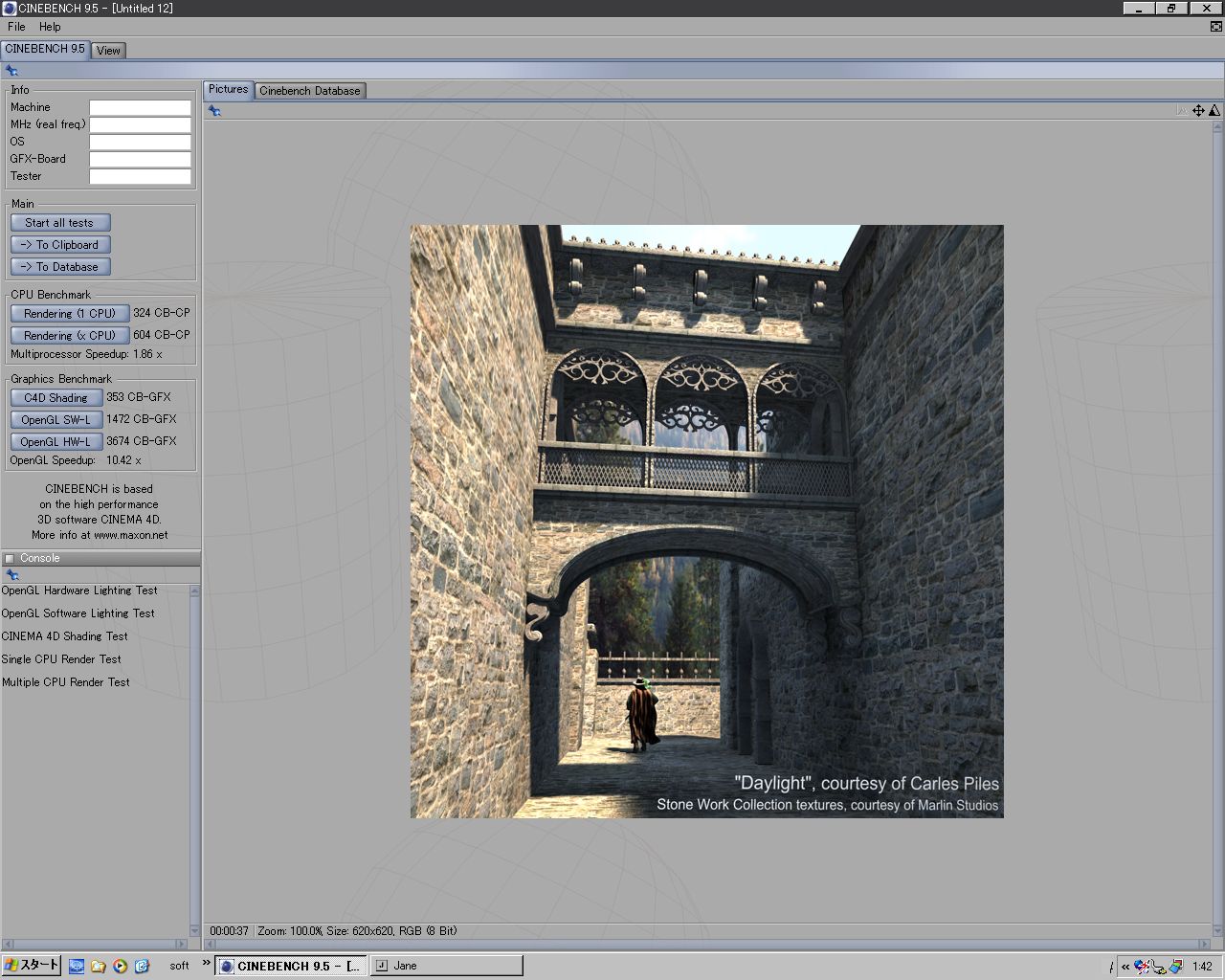Open the Help menu

point(50,27)
